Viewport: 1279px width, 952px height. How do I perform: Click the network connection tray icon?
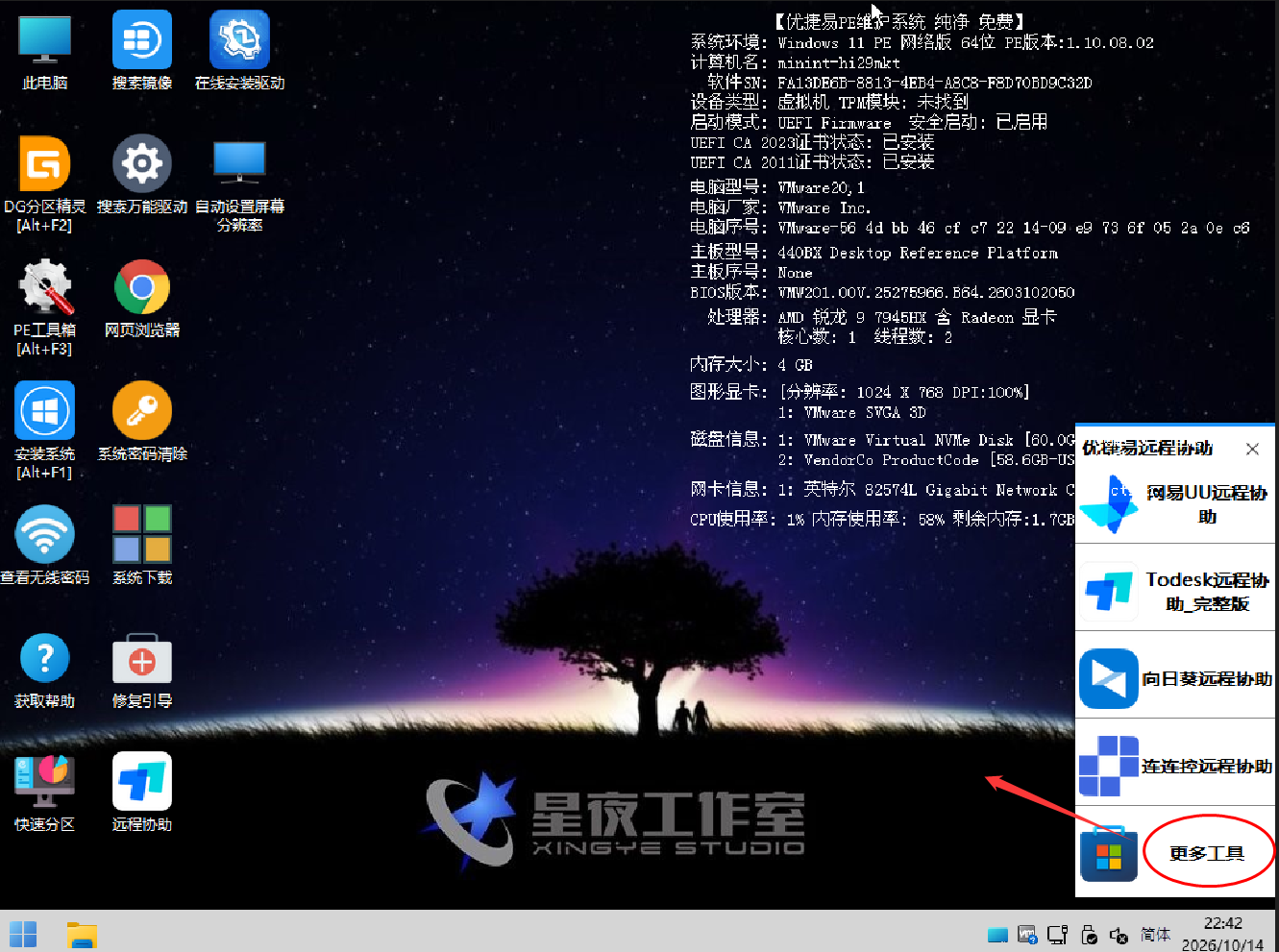(1058, 935)
